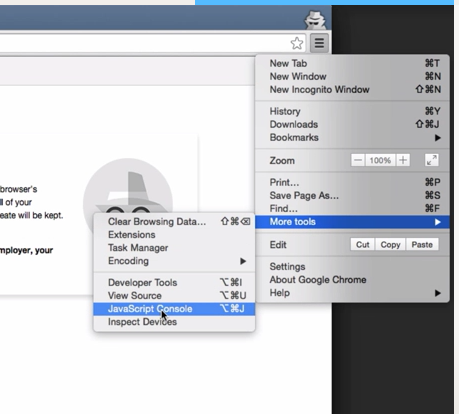
Task: Open Extensions from More tools submenu
Action: coord(174,235)
